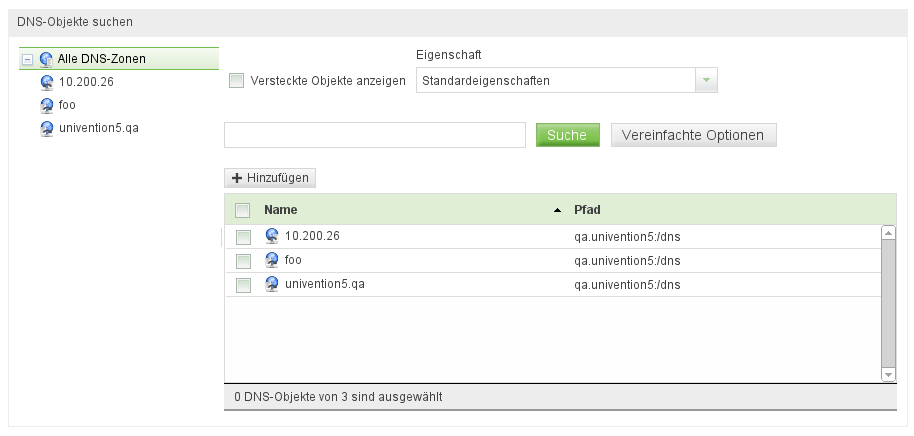Click the foo icon in results table
914x436 pixels.
point(272,260)
